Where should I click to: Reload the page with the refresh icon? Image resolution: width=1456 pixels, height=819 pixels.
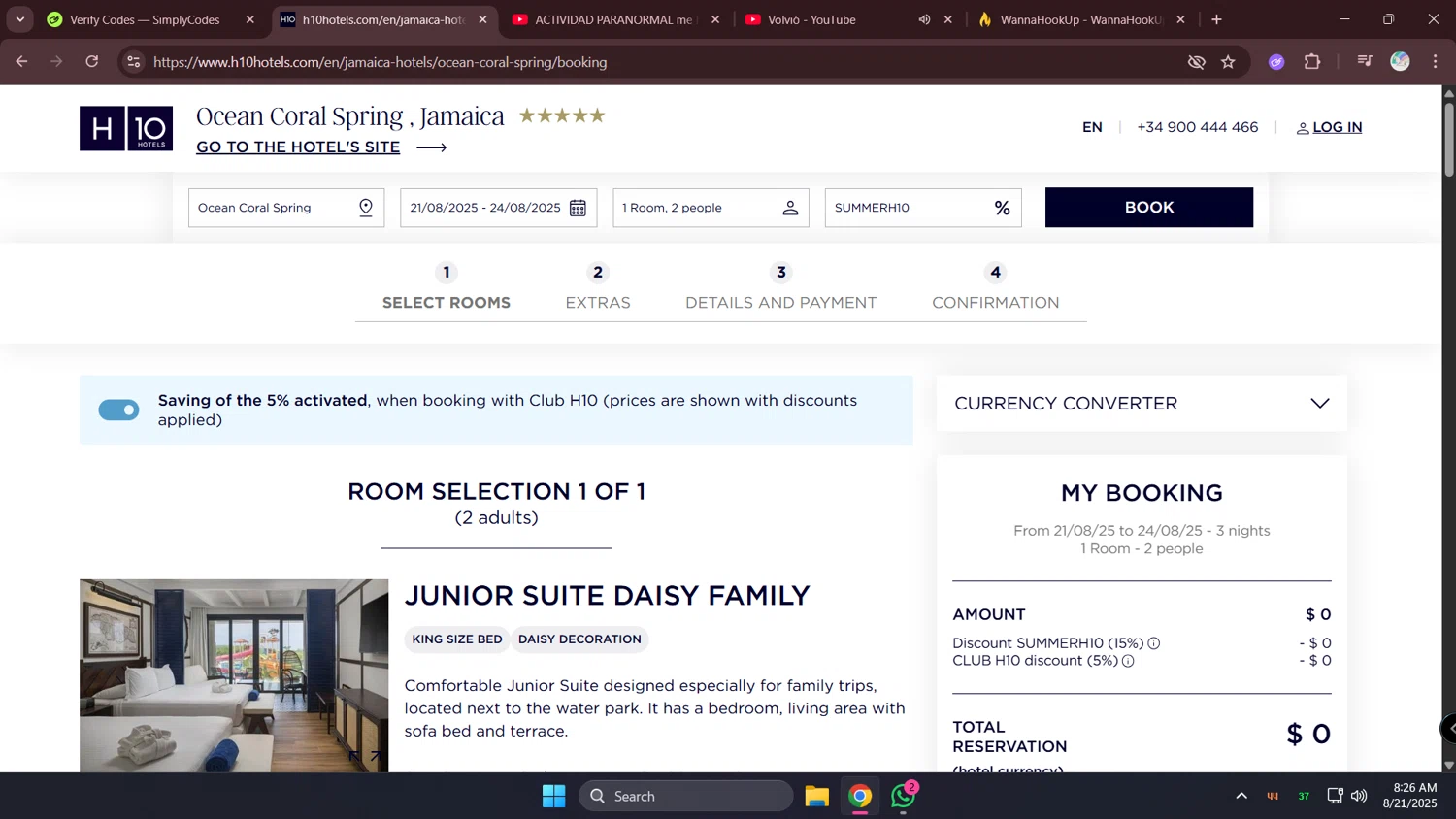coord(92,62)
